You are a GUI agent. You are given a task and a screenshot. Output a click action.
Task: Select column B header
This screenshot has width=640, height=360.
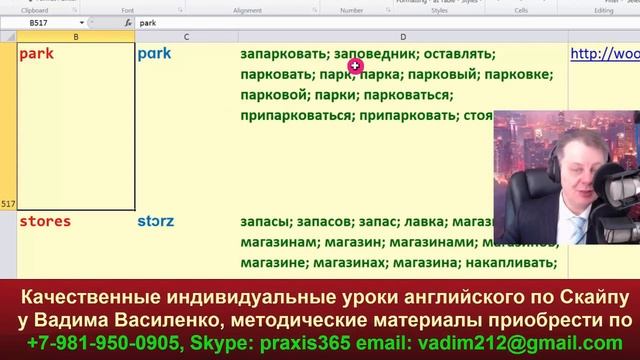click(76, 37)
